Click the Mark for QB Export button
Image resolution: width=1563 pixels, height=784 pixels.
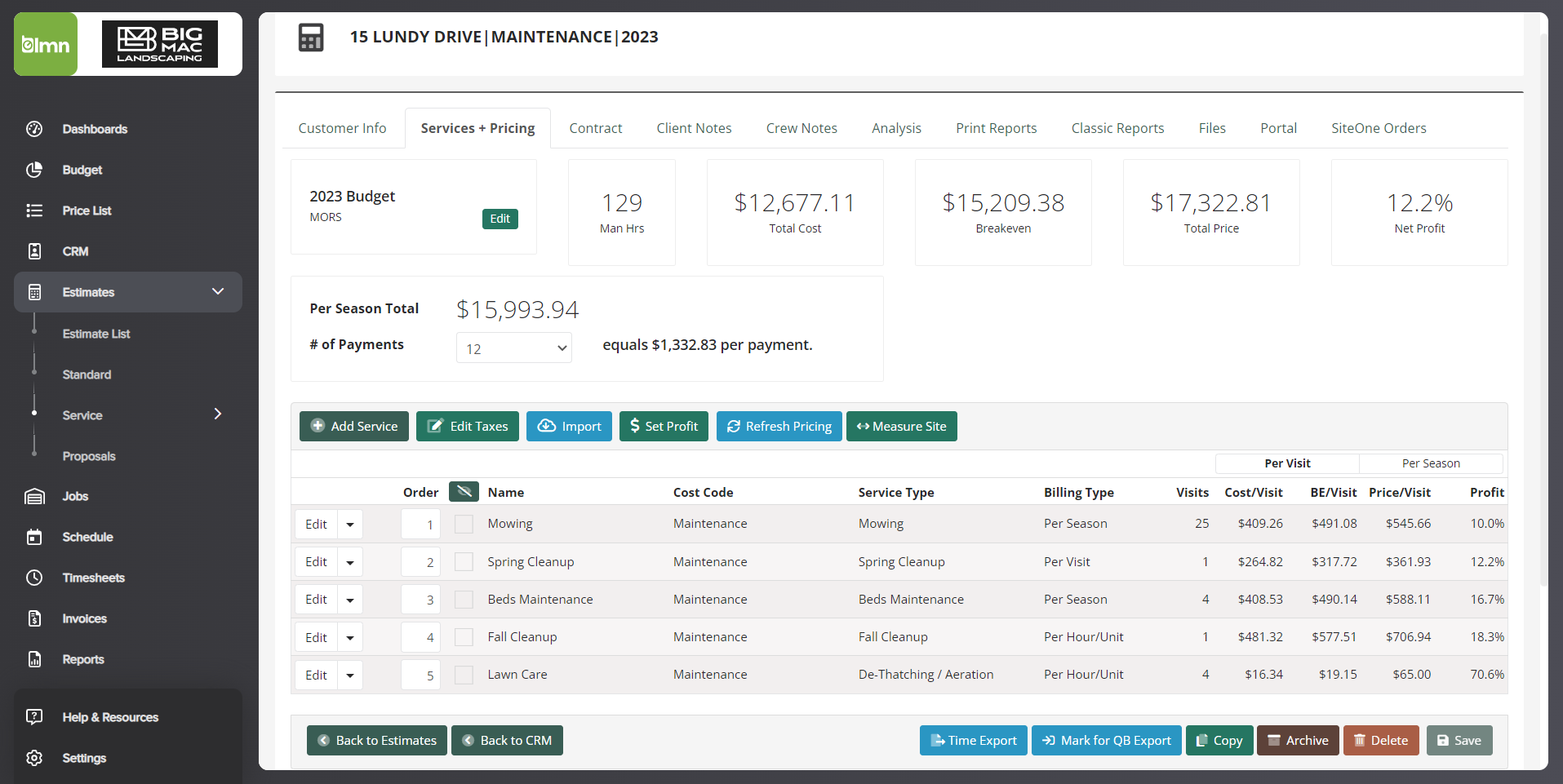[x=1107, y=740]
